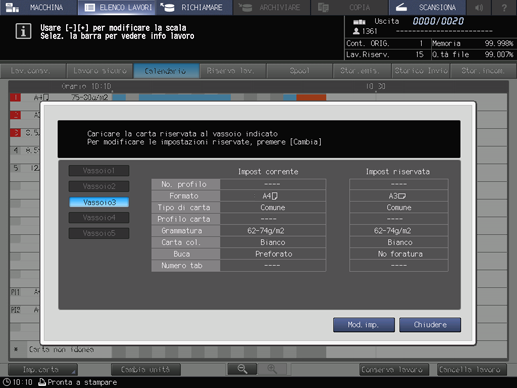Open help with question mark icon
The image size is (517, 388).
click(x=504, y=7)
